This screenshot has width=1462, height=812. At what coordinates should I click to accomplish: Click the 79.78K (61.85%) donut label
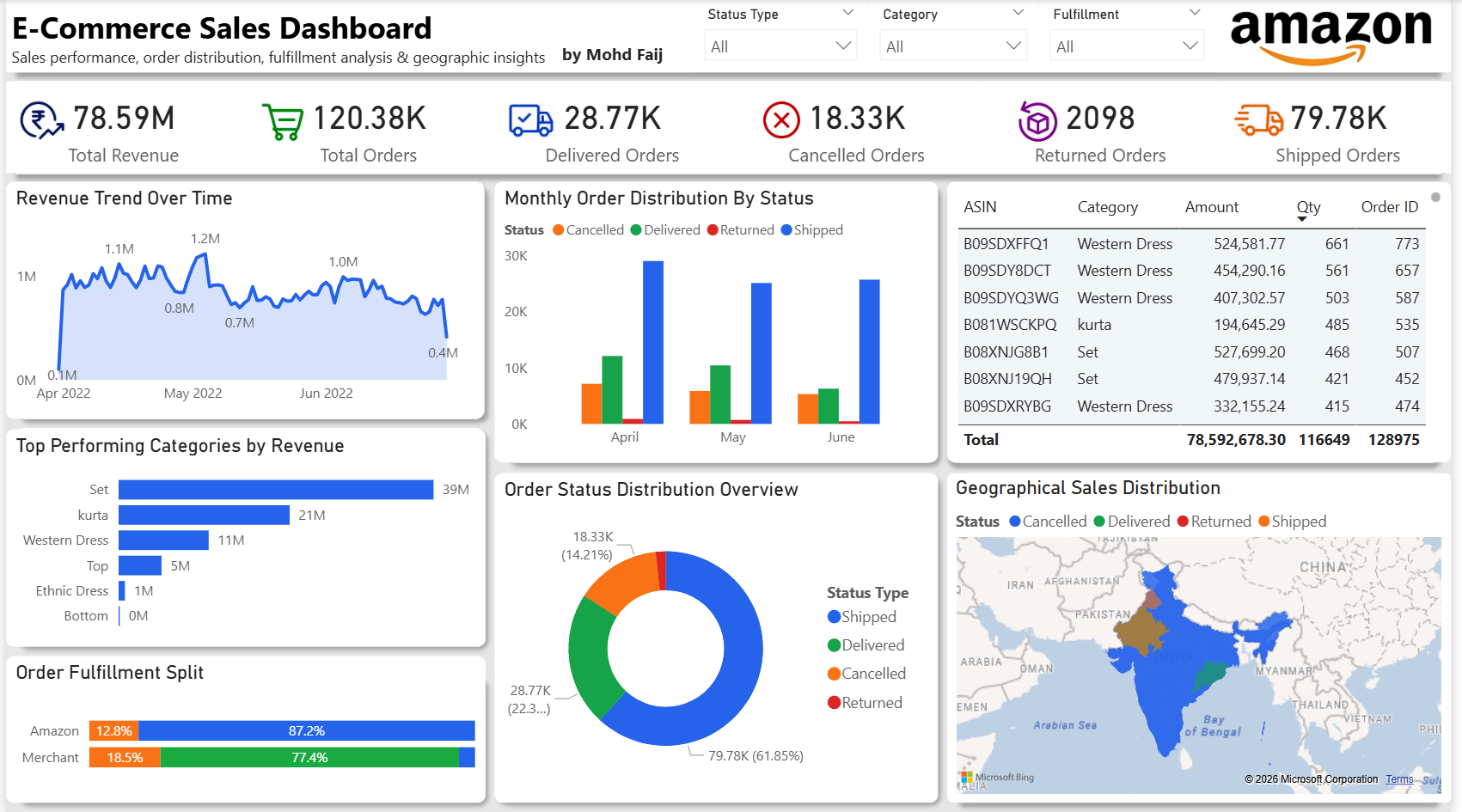click(x=755, y=756)
